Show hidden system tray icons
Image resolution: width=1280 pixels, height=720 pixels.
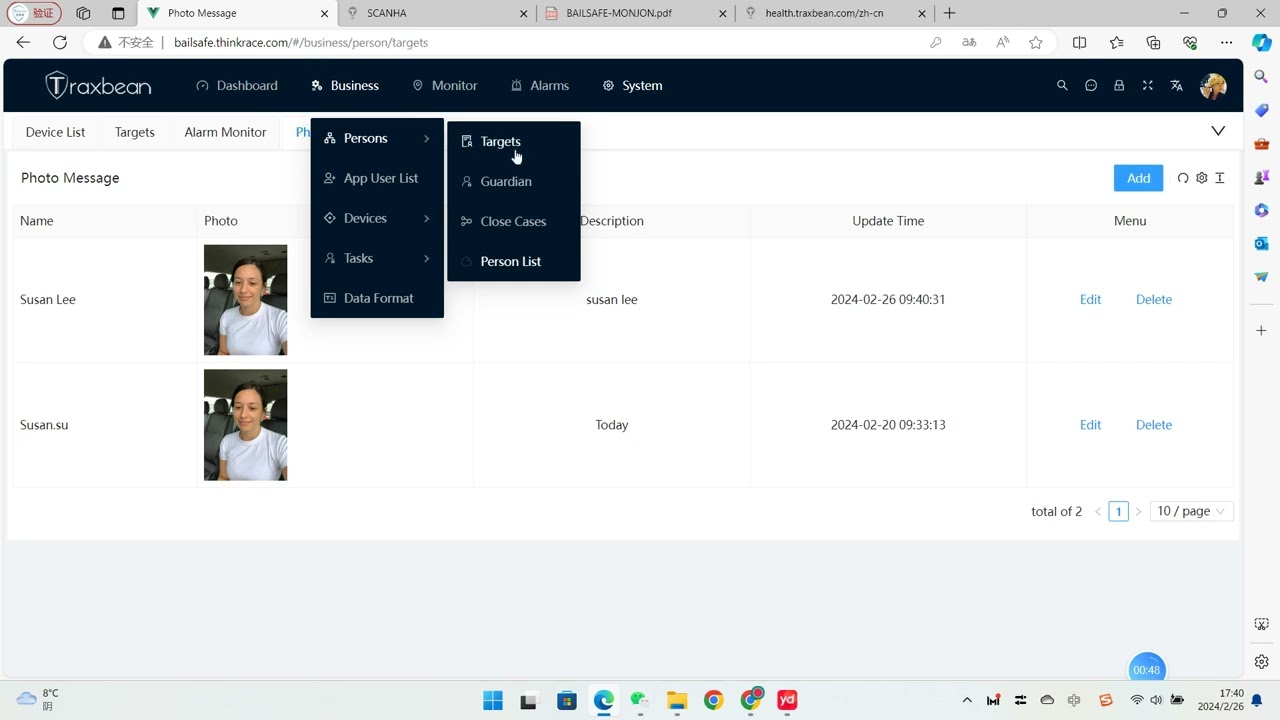click(x=966, y=700)
